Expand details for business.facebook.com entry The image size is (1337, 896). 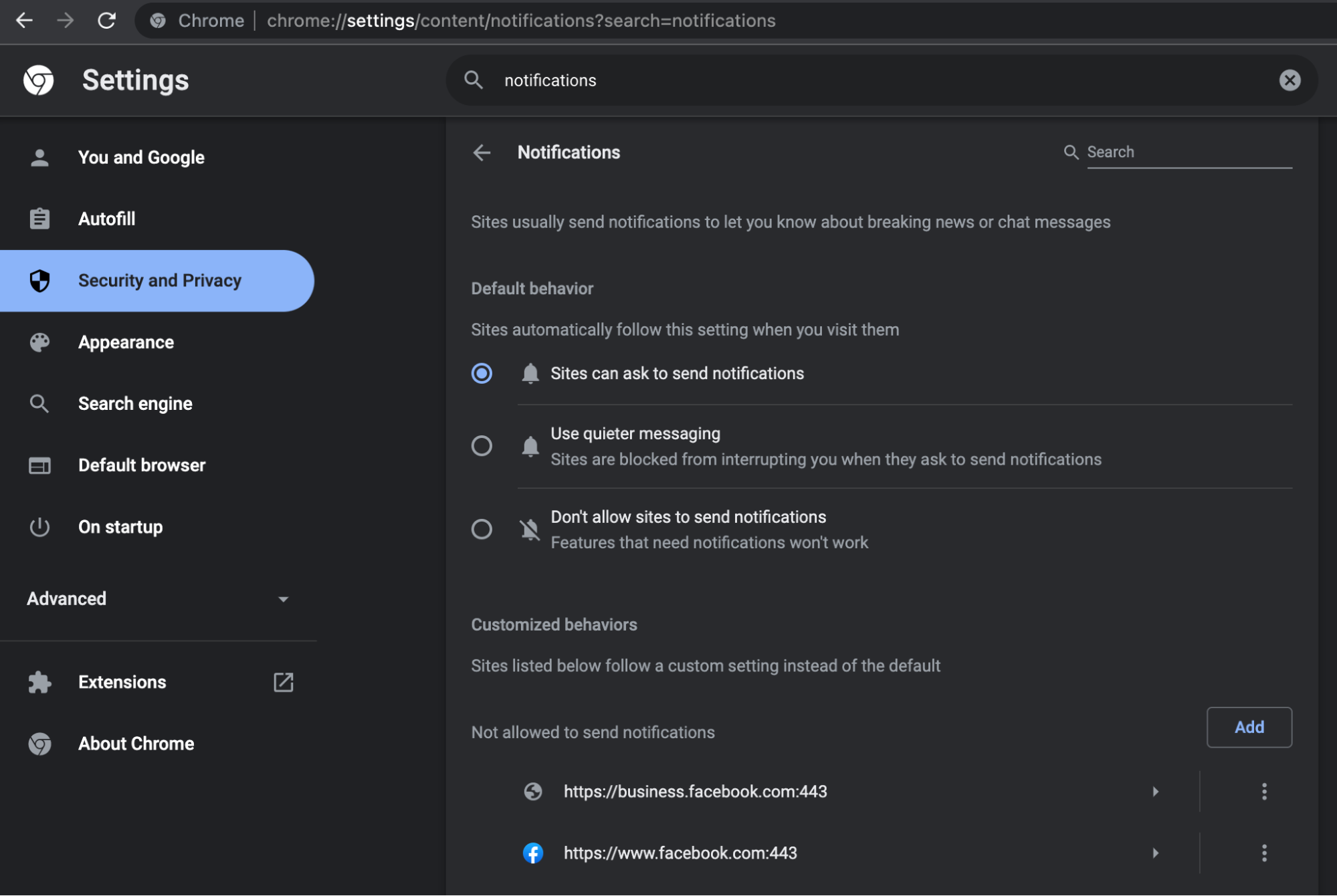(x=1156, y=792)
